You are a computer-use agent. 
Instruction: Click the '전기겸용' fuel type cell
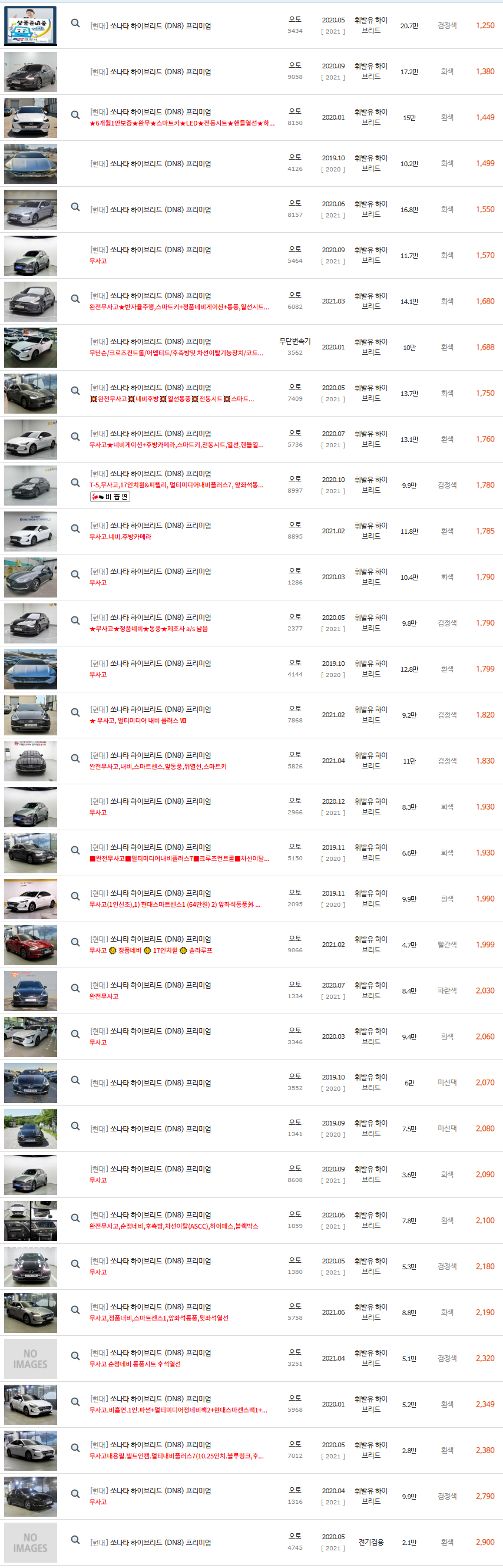pyautogui.click(x=371, y=1543)
